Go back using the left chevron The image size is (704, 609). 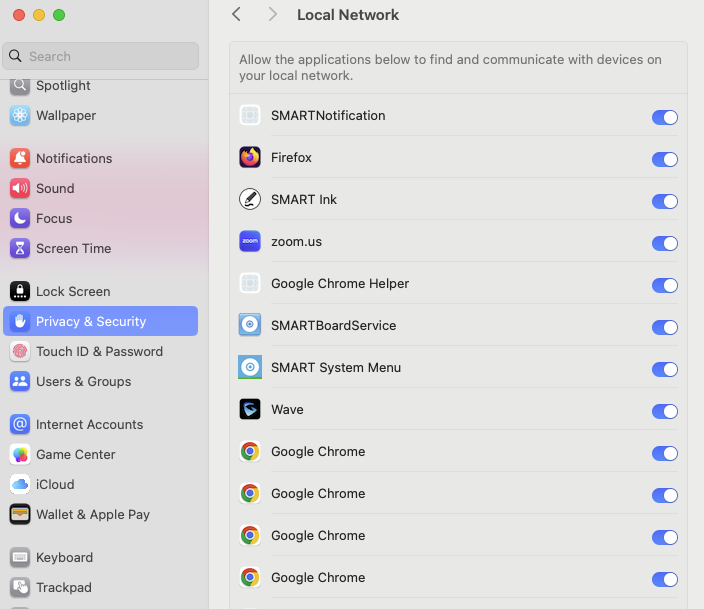[x=236, y=15]
